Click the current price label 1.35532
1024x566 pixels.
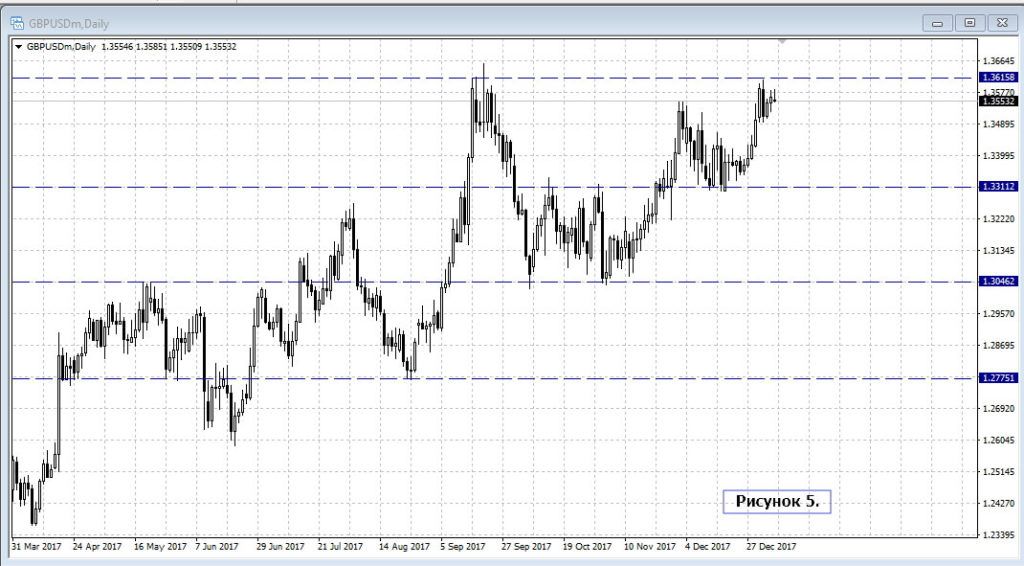999,101
